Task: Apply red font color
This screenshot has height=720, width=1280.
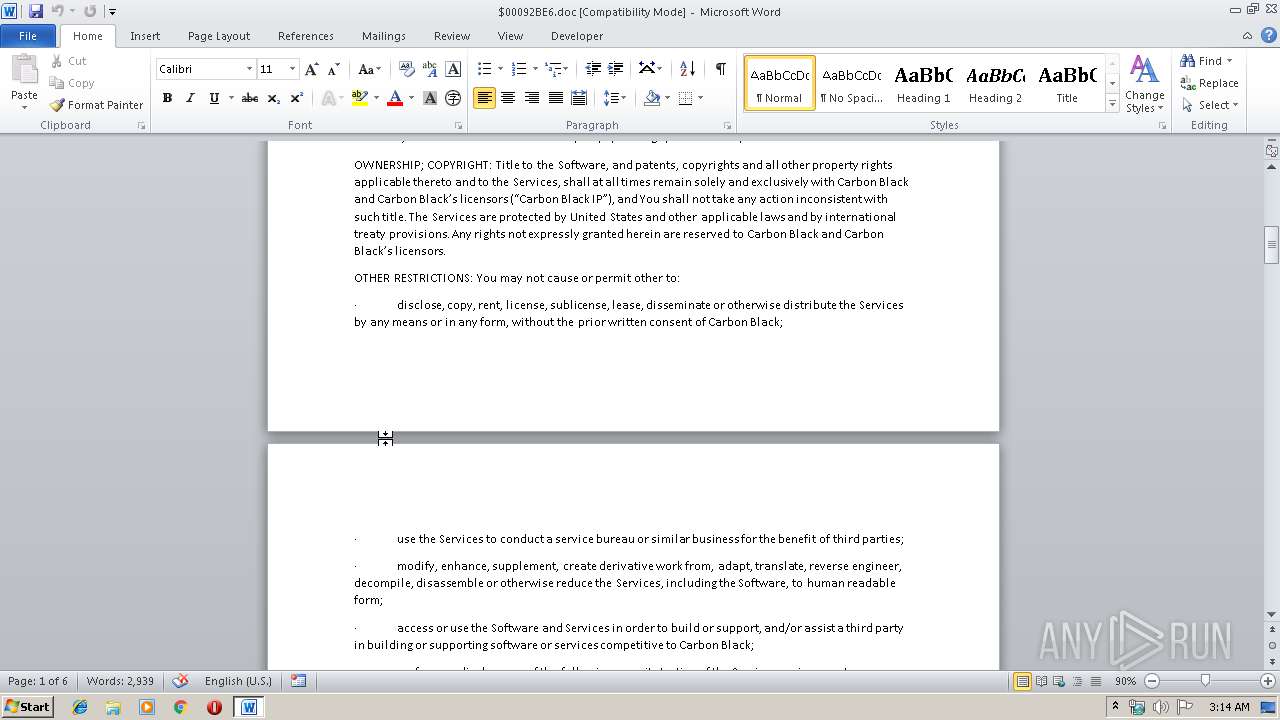Action: click(x=395, y=98)
